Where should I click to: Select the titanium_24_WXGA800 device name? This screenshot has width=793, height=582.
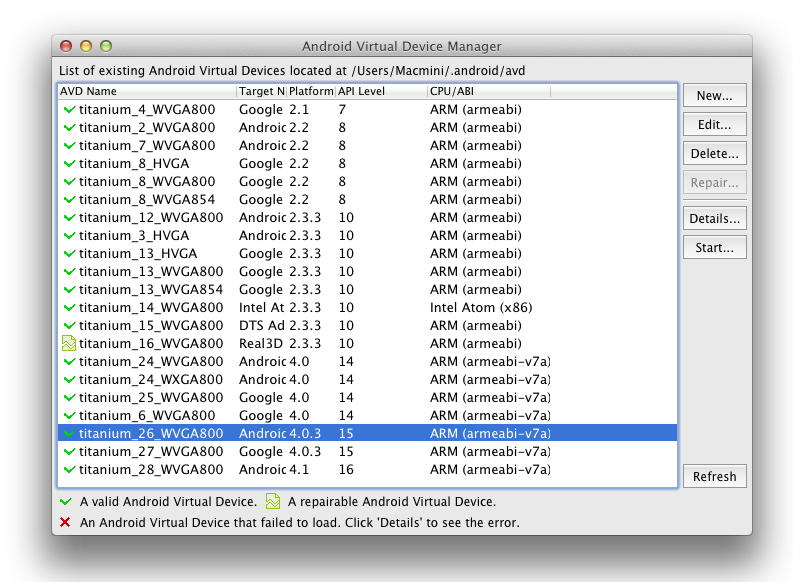151,379
